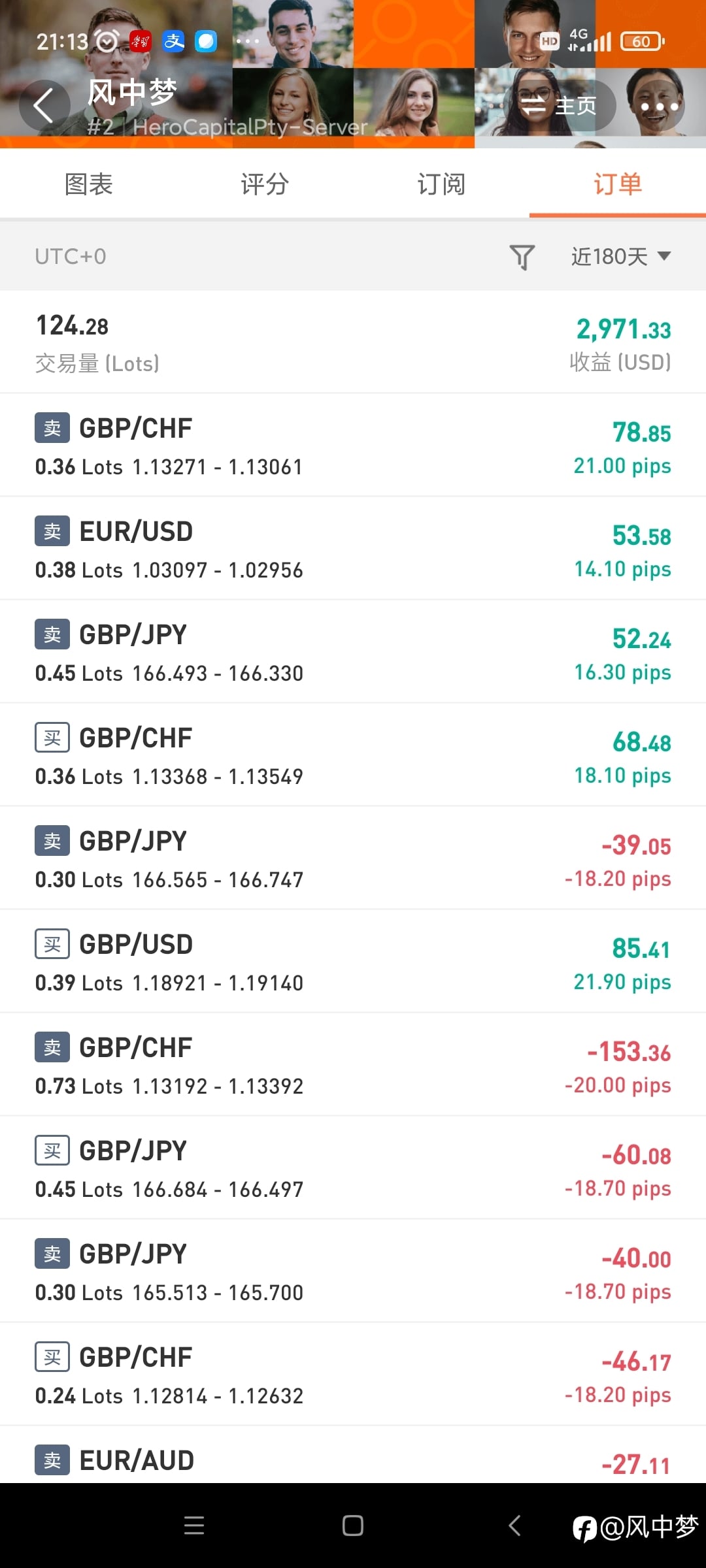Tap the buy badge on GBP/USD order
The height and width of the screenshot is (1568, 706).
pyautogui.click(x=52, y=944)
